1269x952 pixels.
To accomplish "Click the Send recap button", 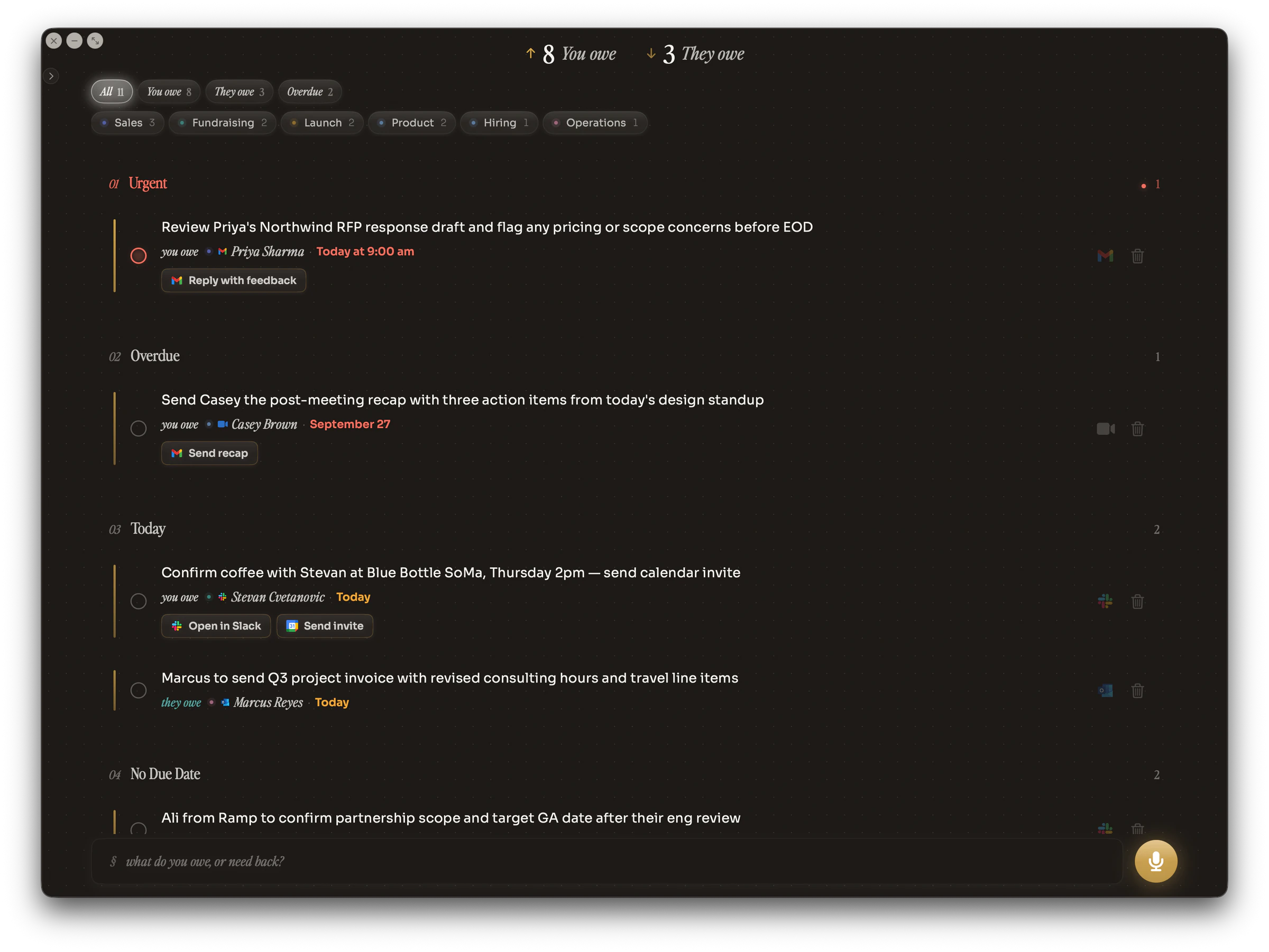I will pos(209,453).
